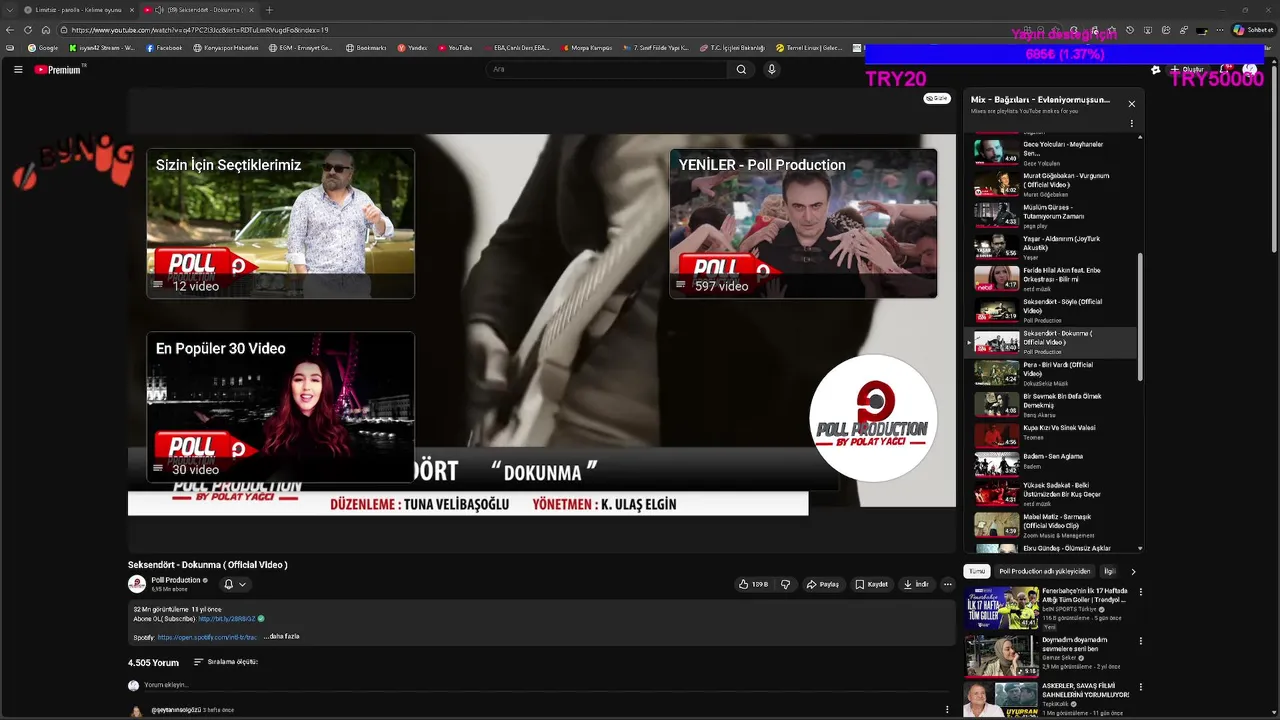Play Gece Yolcuları - Meyhaneler Sen
1280x720 pixels.
coord(1050,151)
